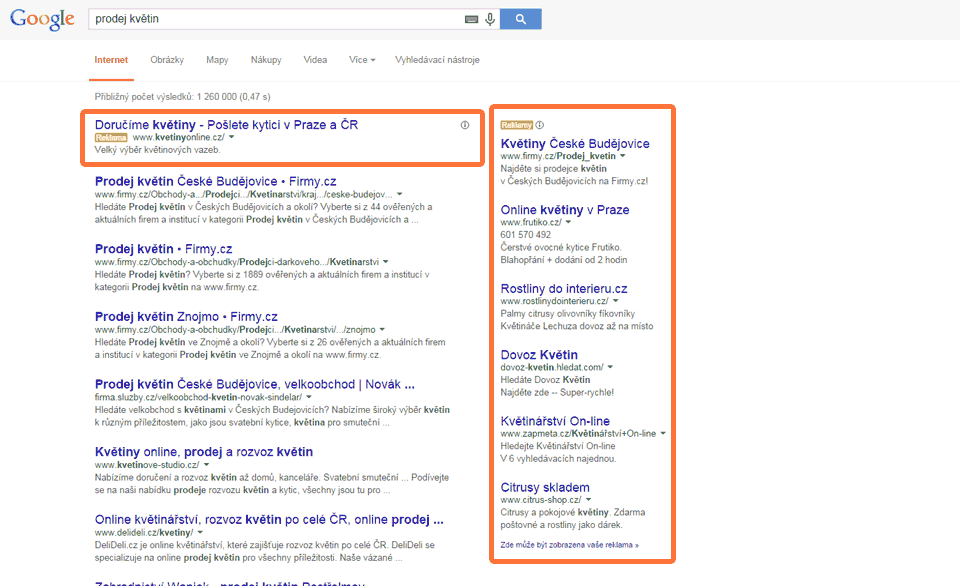Expand arrow after Prodejci-darkoveho.../Kvetinarstvi URL

[386, 262]
